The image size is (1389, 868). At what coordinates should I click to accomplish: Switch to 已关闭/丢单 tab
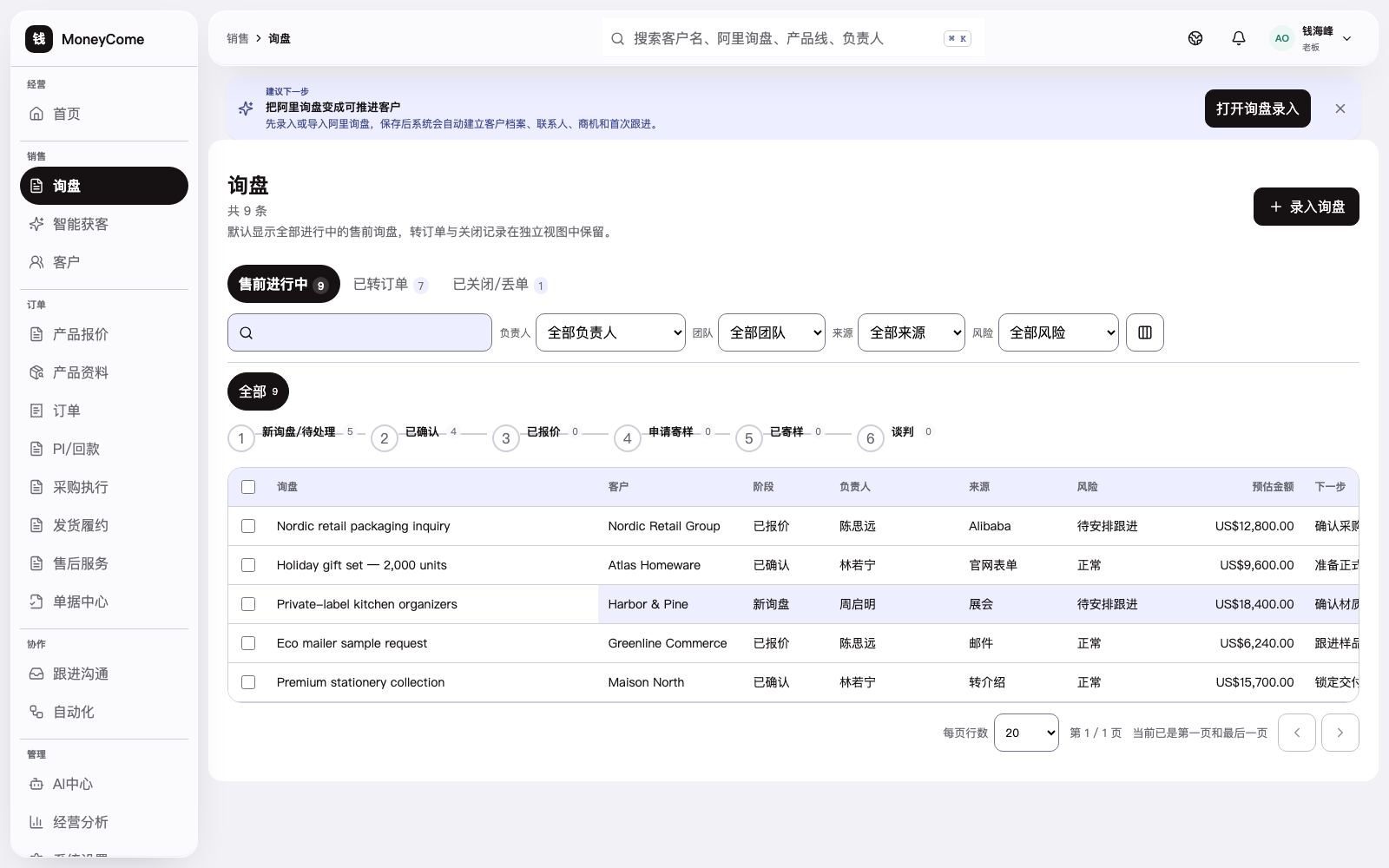tap(500, 285)
